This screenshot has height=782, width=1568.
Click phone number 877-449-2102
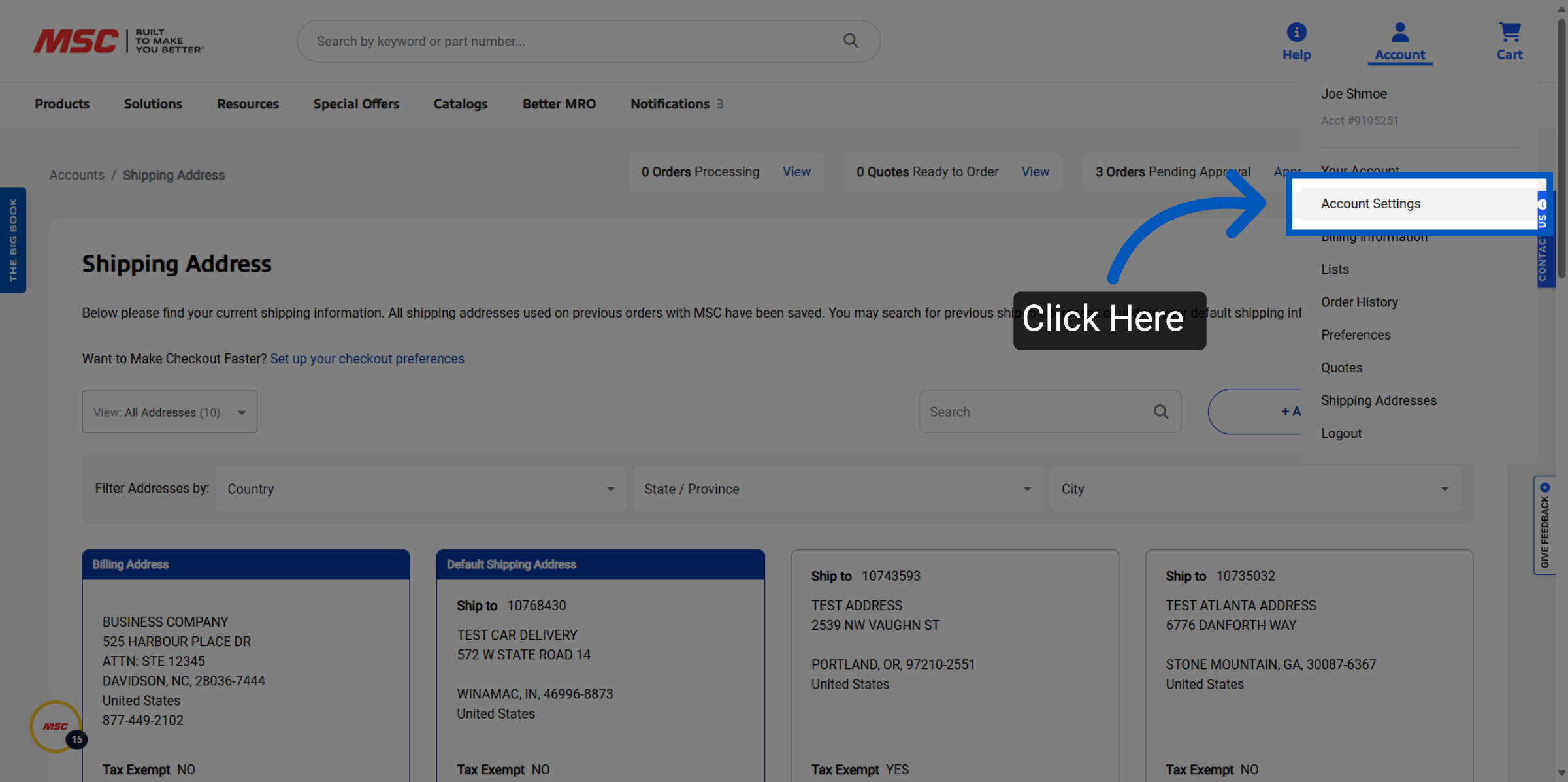(x=143, y=720)
